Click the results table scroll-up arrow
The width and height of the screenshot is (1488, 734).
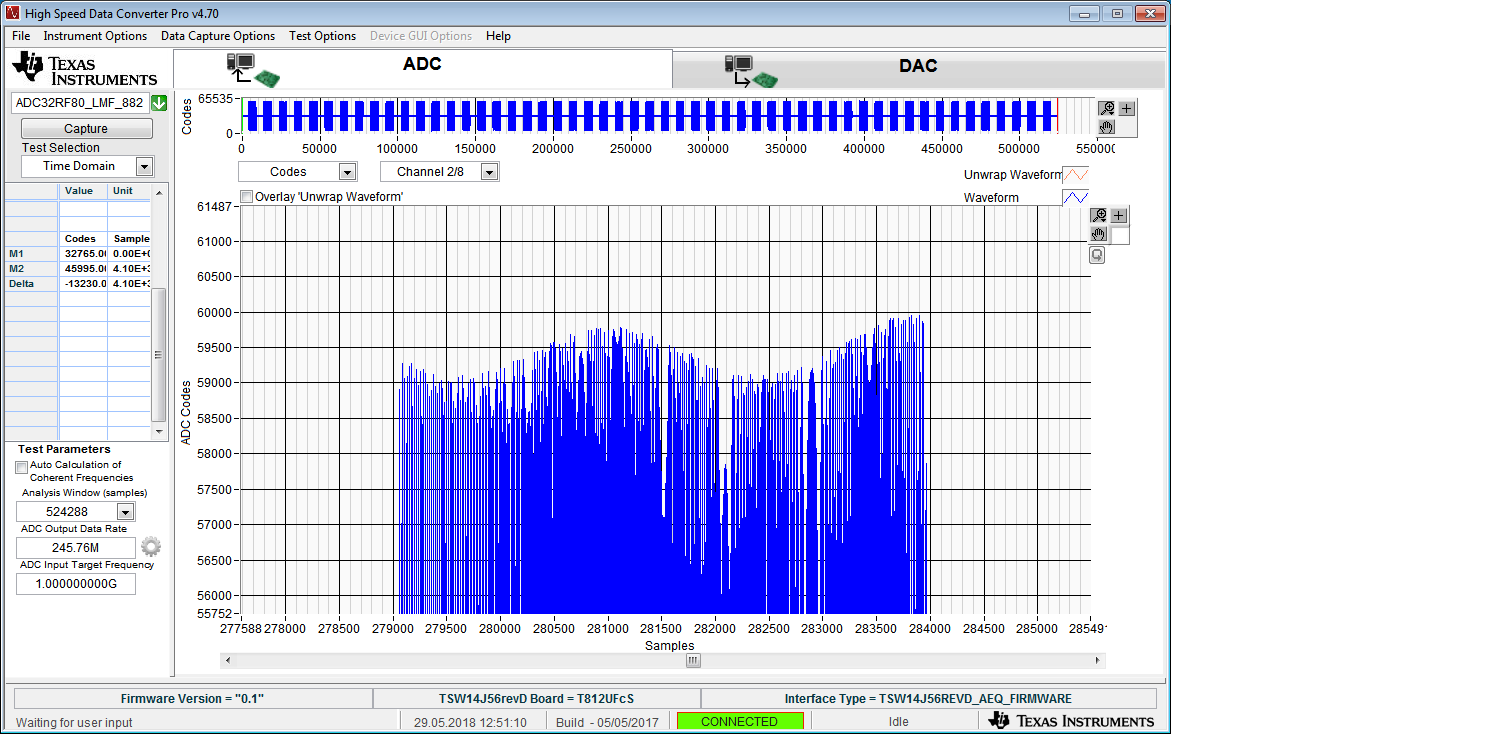coord(158,190)
